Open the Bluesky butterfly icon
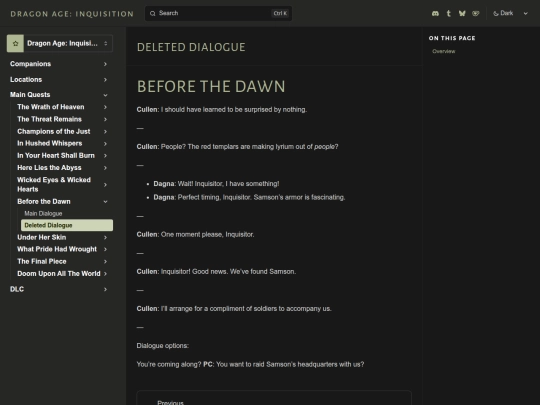 coord(462,13)
